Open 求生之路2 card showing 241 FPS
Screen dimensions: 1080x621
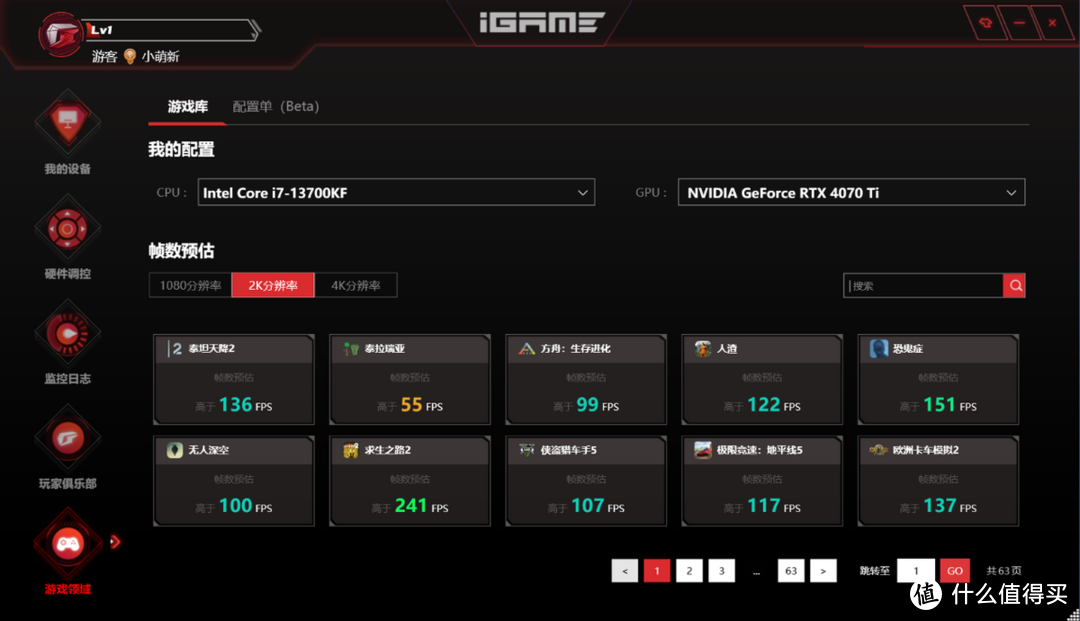(410, 481)
